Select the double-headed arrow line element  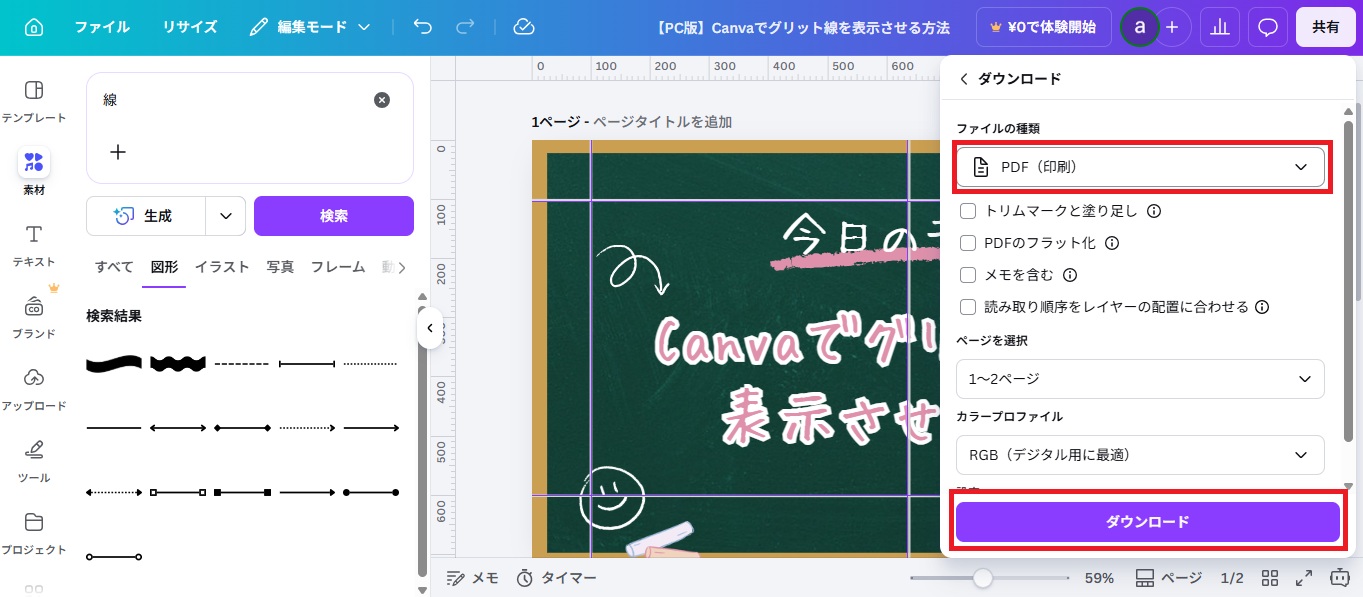[x=178, y=428]
